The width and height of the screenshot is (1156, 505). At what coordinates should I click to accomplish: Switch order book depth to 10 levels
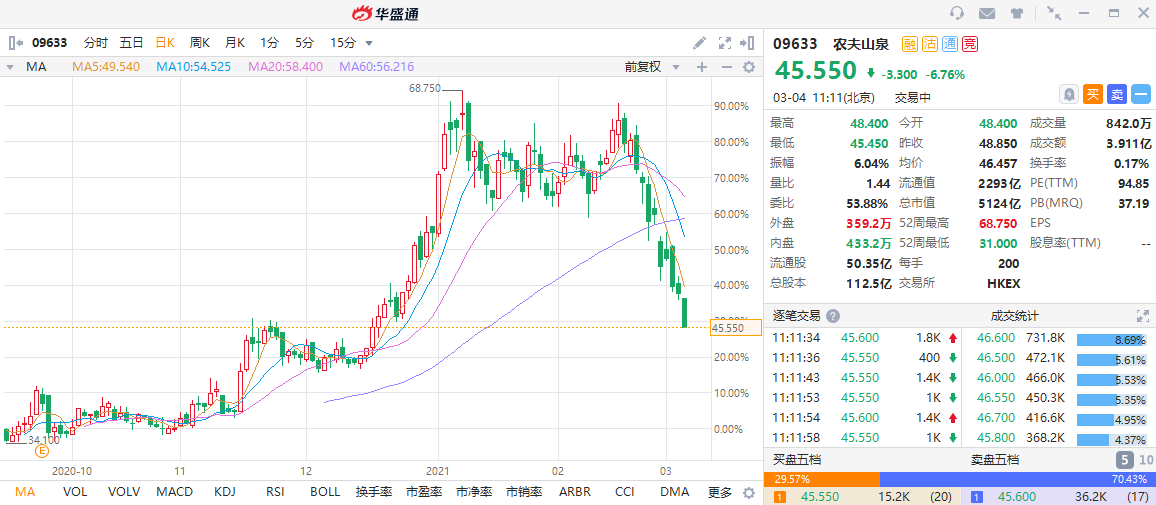pos(1146,460)
